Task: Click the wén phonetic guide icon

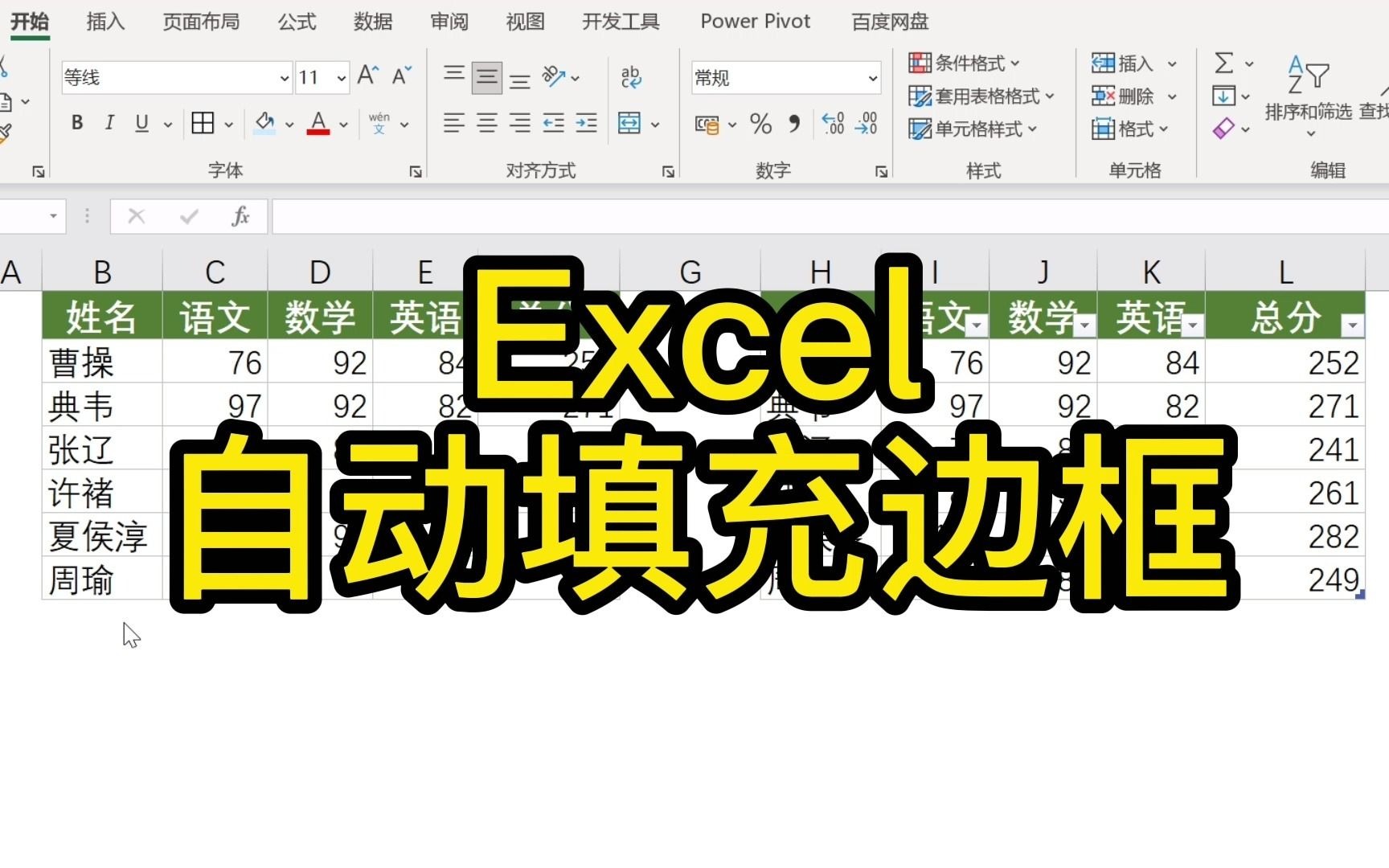Action: click(x=379, y=123)
